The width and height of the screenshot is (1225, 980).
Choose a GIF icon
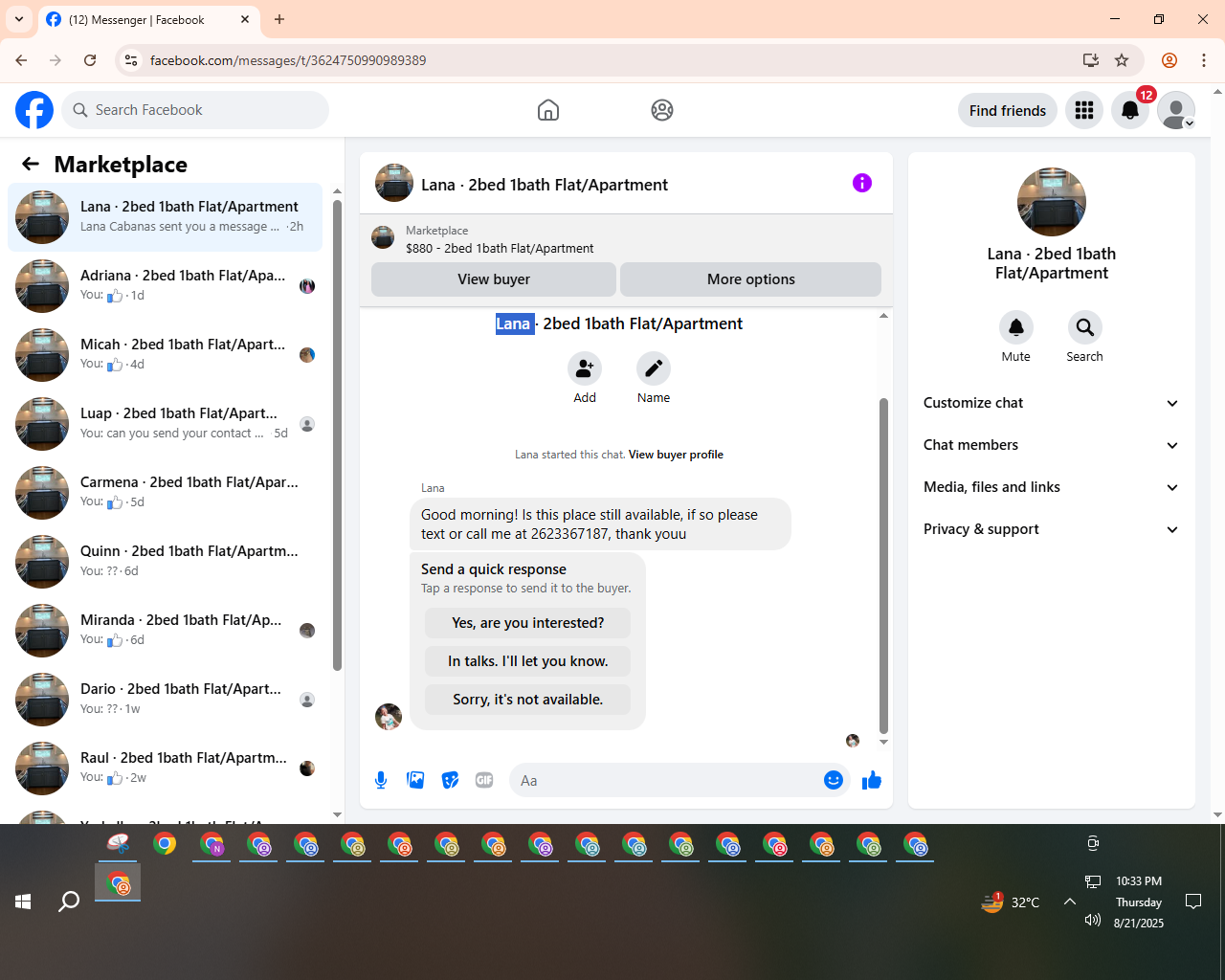[x=484, y=780]
